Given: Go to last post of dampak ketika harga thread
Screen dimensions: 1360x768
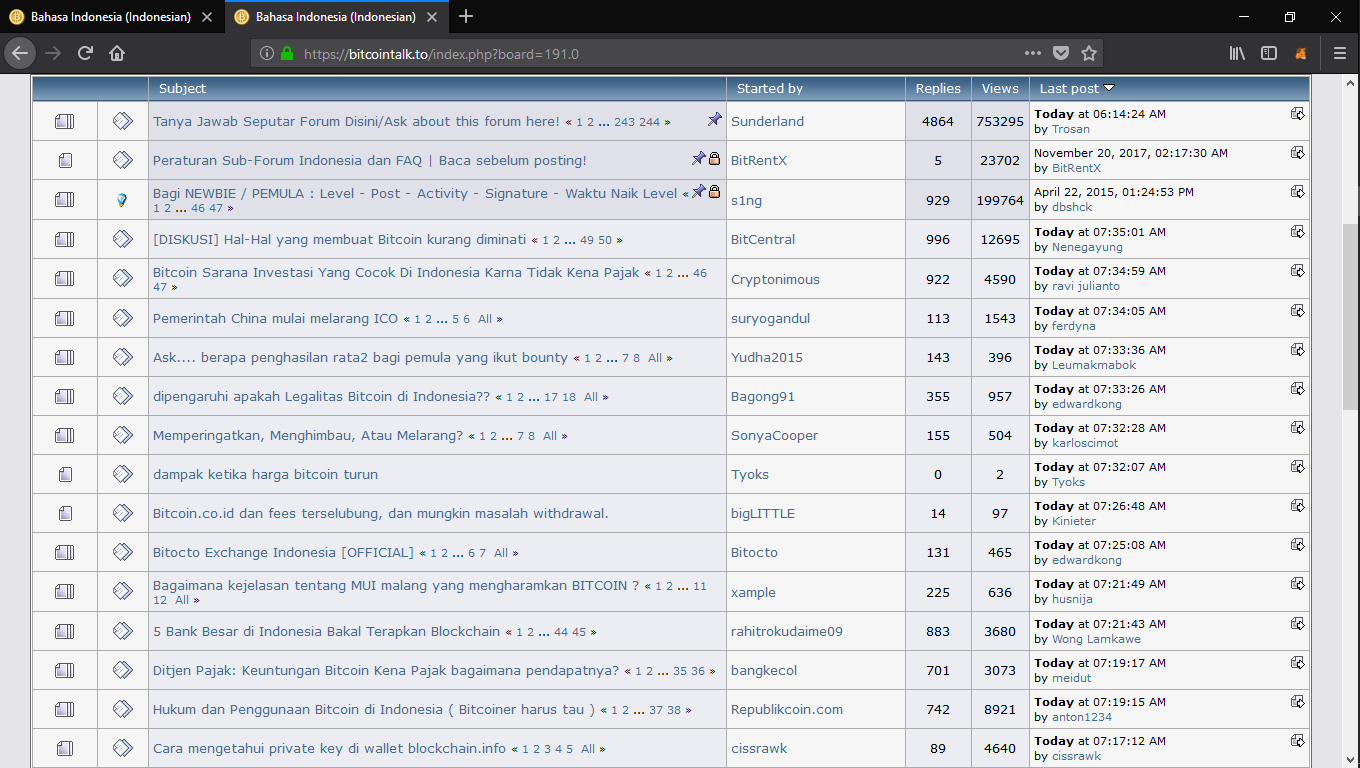Looking at the screenshot, I should pos(1298,466).
